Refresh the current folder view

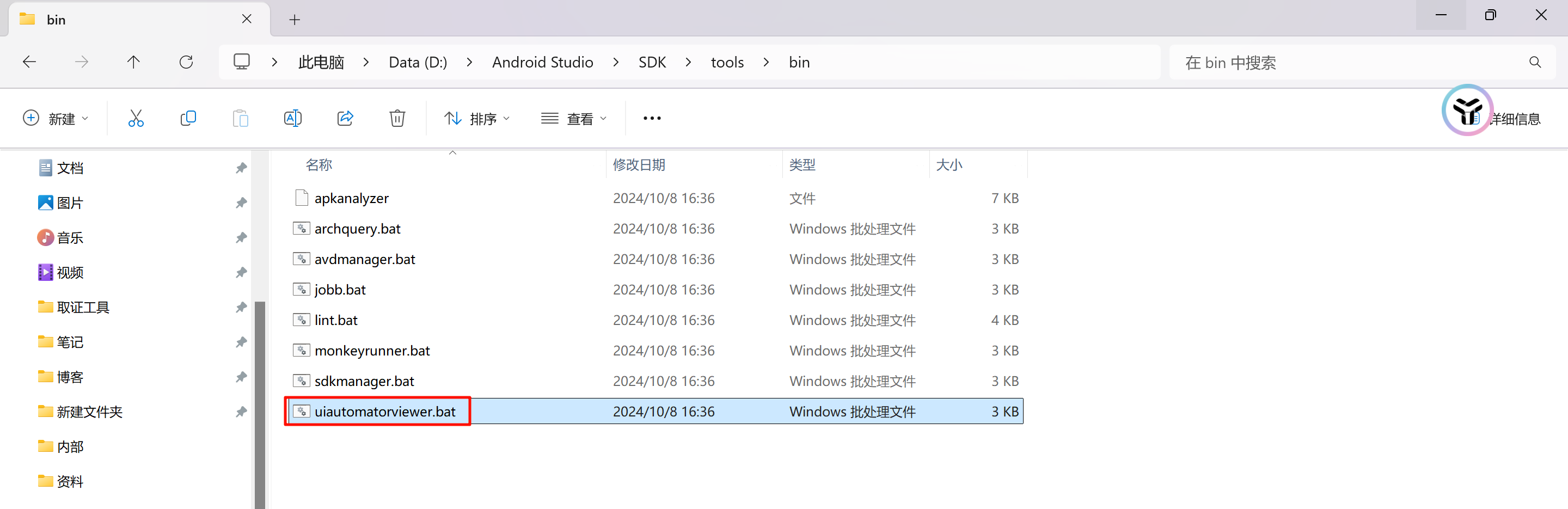(186, 62)
